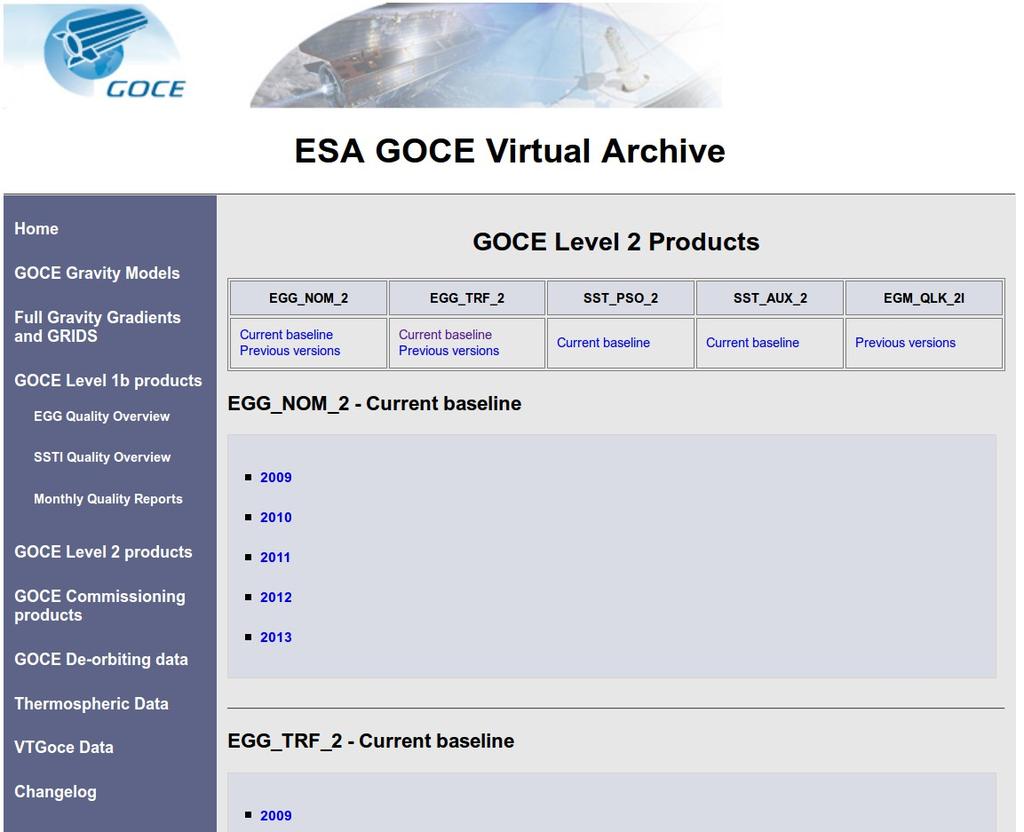Click EGG_NOM_2 Previous versions link
The image size is (1024, 832).
coord(290,351)
